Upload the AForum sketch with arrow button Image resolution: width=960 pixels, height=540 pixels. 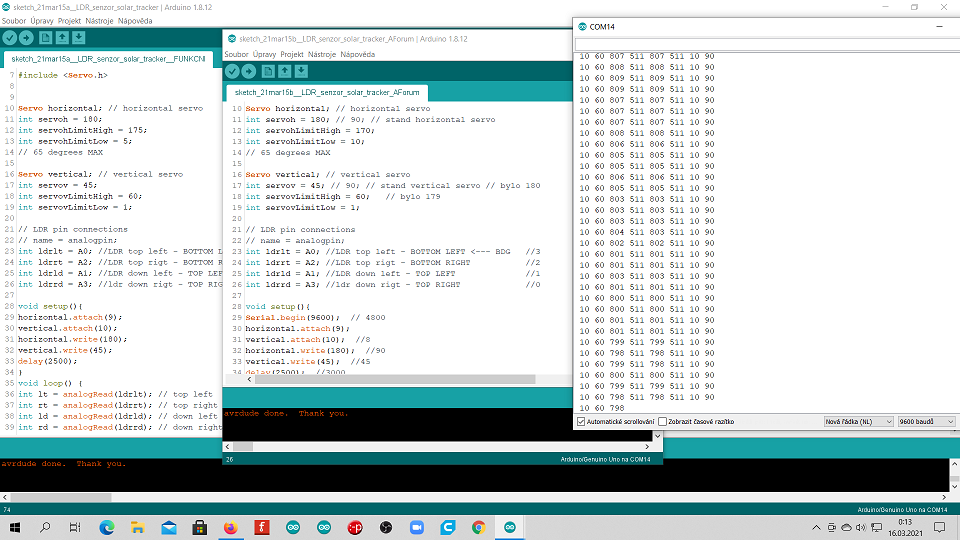click(x=249, y=71)
